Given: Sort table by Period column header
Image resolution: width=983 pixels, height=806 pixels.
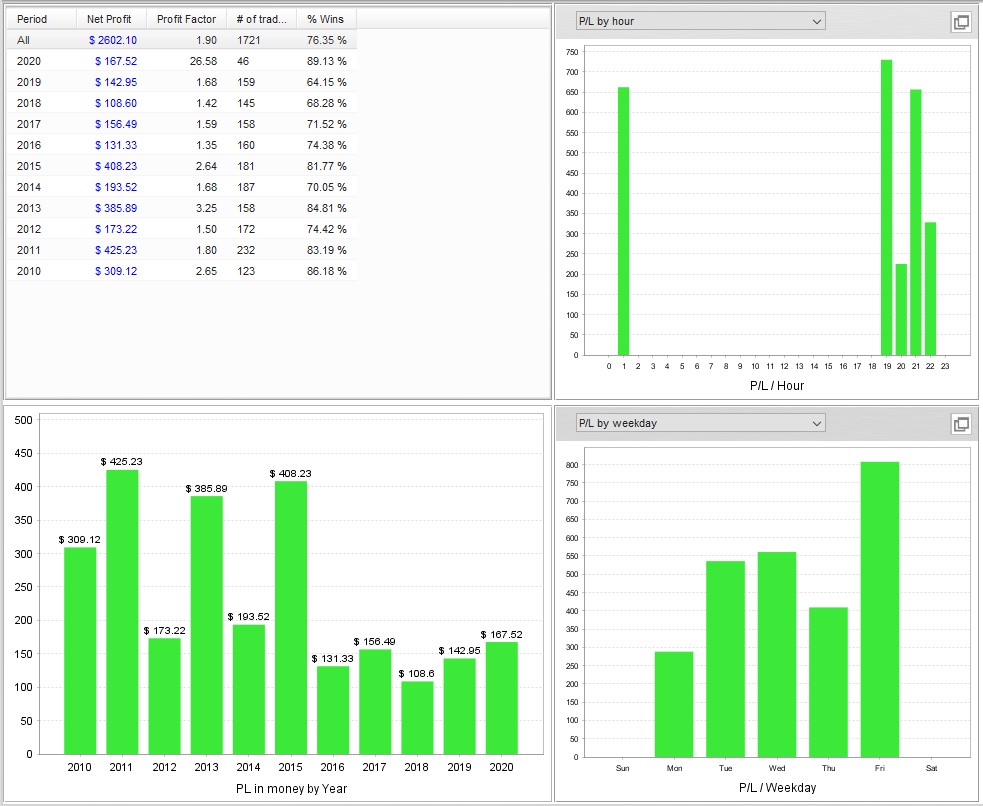Looking at the screenshot, I should 41,19.
